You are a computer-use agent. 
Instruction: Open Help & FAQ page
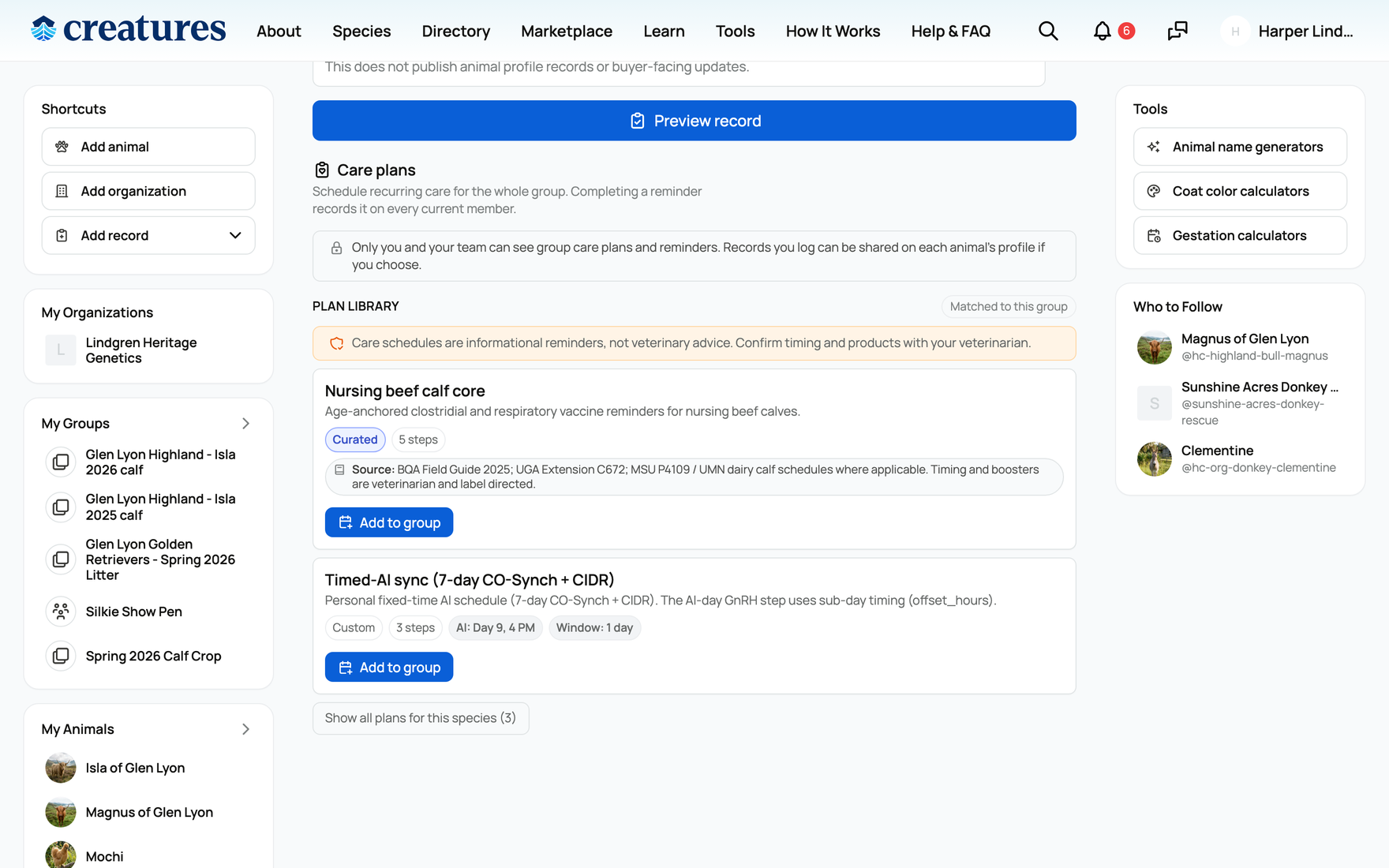pyautogui.click(x=951, y=31)
